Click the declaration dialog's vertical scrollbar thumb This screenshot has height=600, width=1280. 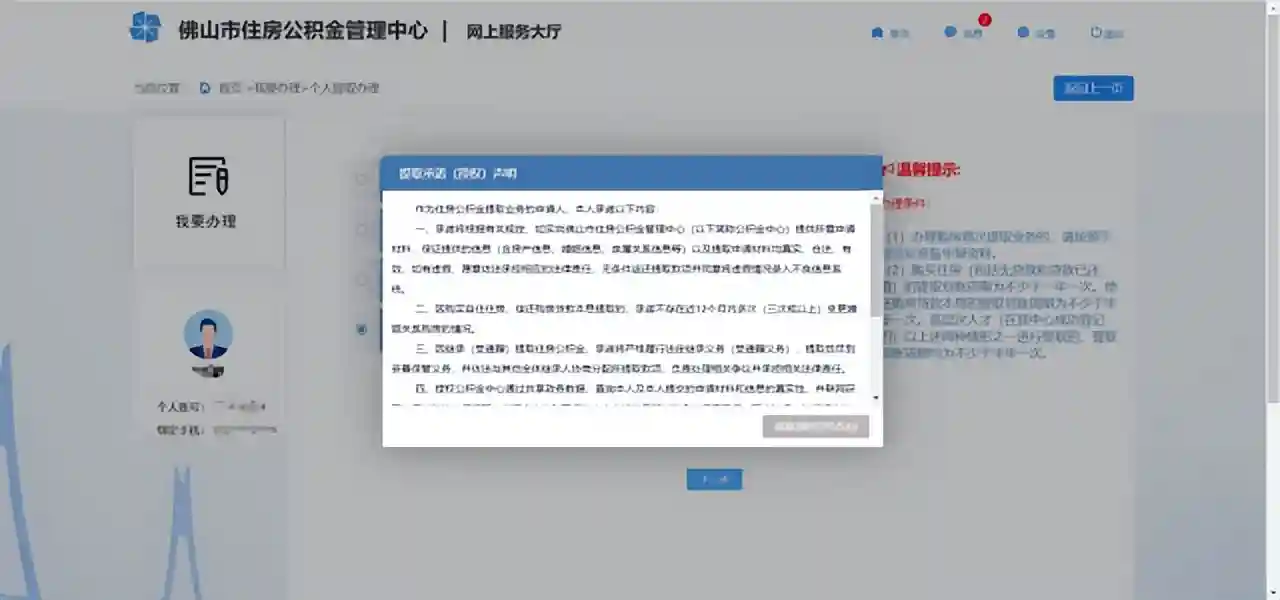[876, 260]
